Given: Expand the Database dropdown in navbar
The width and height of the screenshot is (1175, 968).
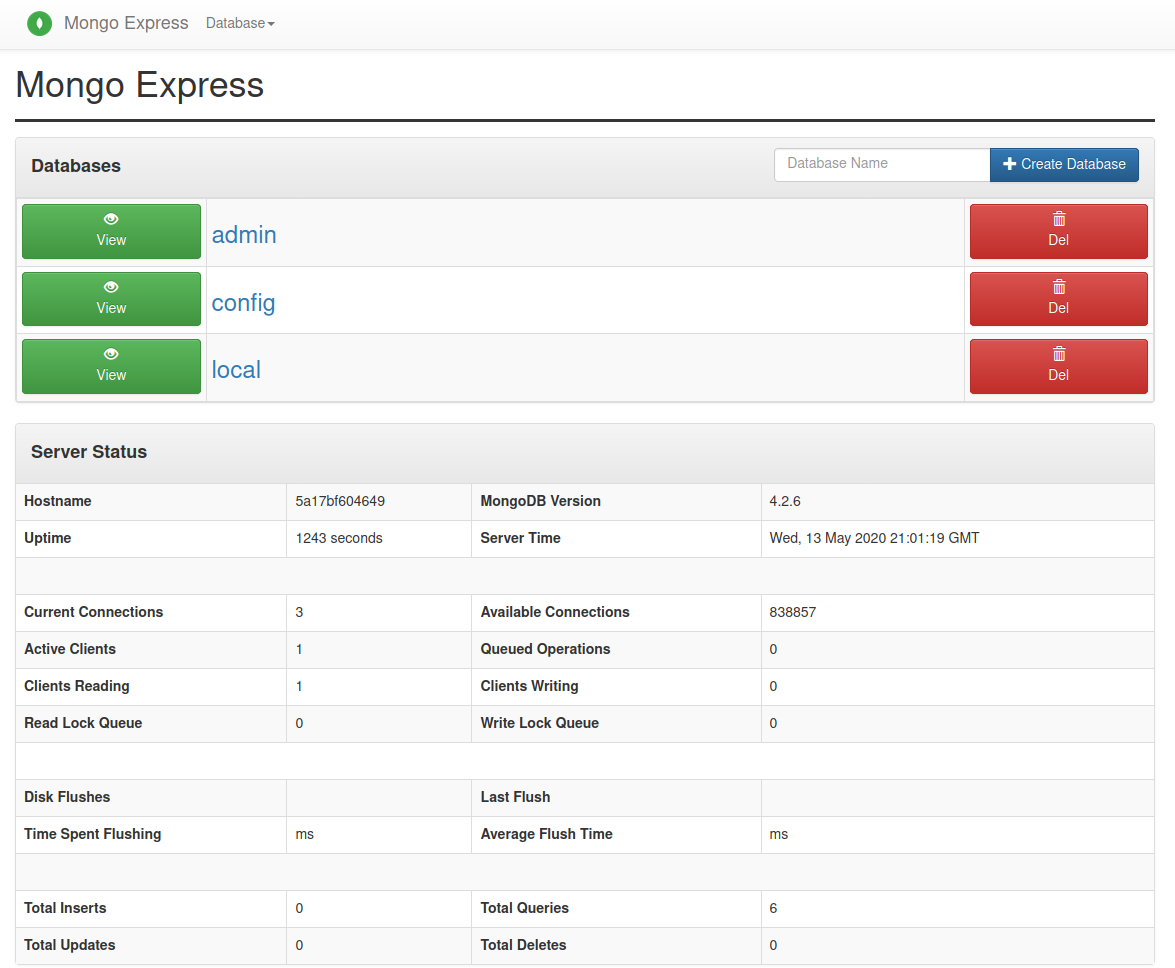Looking at the screenshot, I should (240, 23).
